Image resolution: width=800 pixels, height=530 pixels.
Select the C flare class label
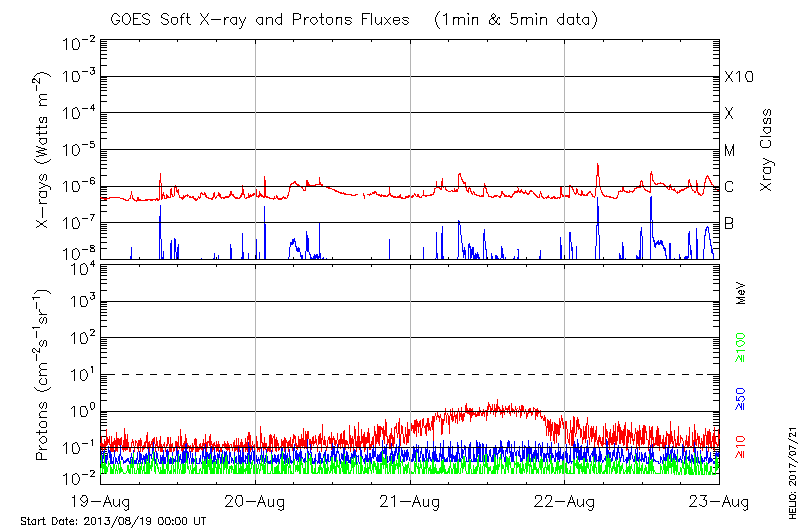(729, 187)
